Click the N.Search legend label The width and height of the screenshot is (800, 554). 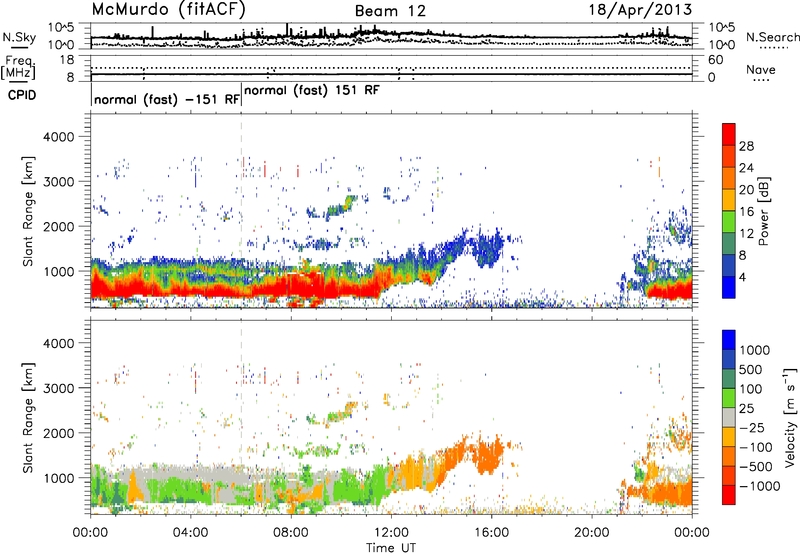[x=772, y=37]
